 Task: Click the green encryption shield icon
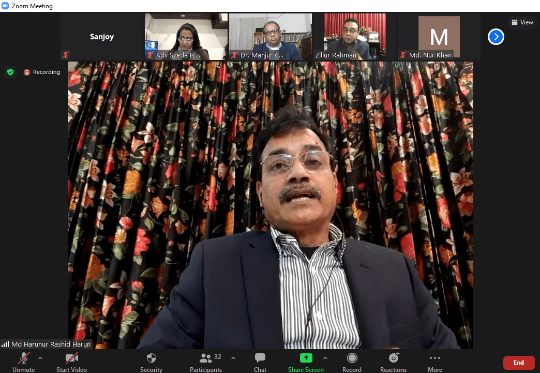point(10,72)
